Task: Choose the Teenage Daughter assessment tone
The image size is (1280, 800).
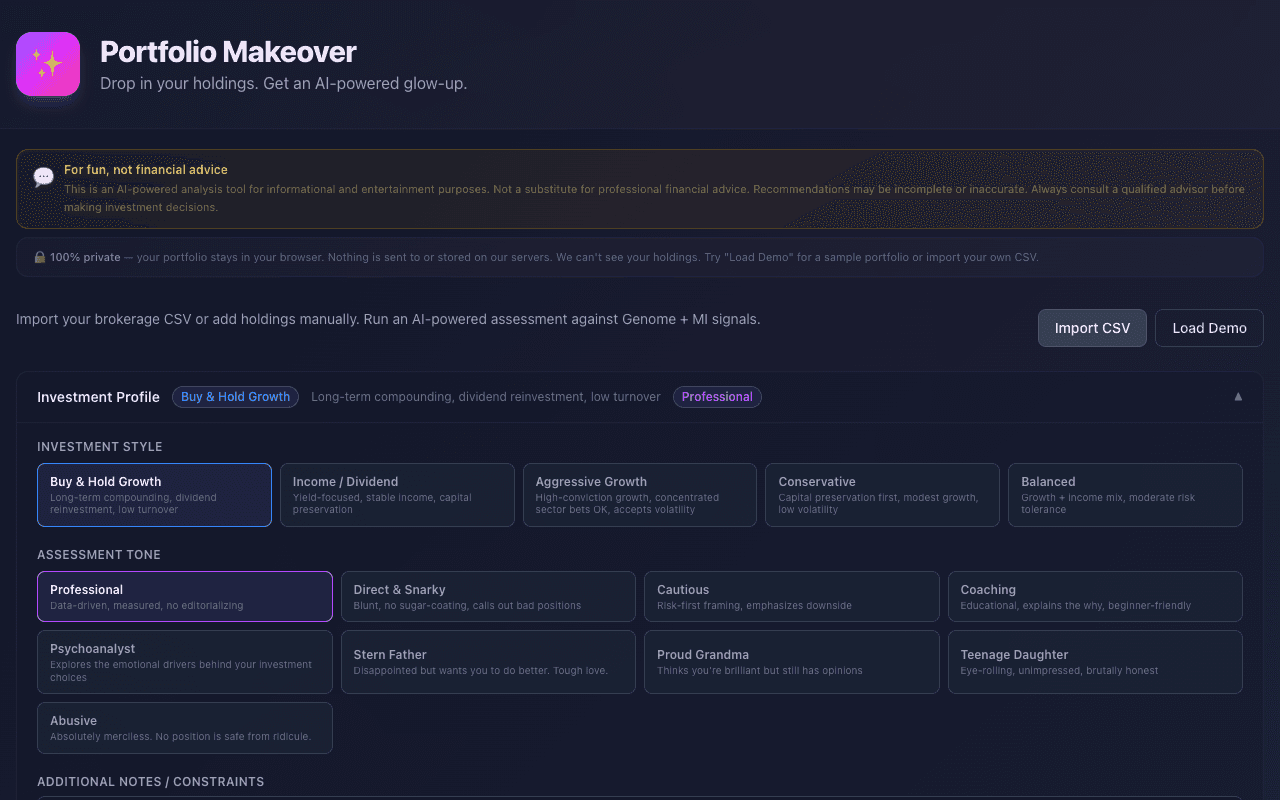Action: point(1095,661)
